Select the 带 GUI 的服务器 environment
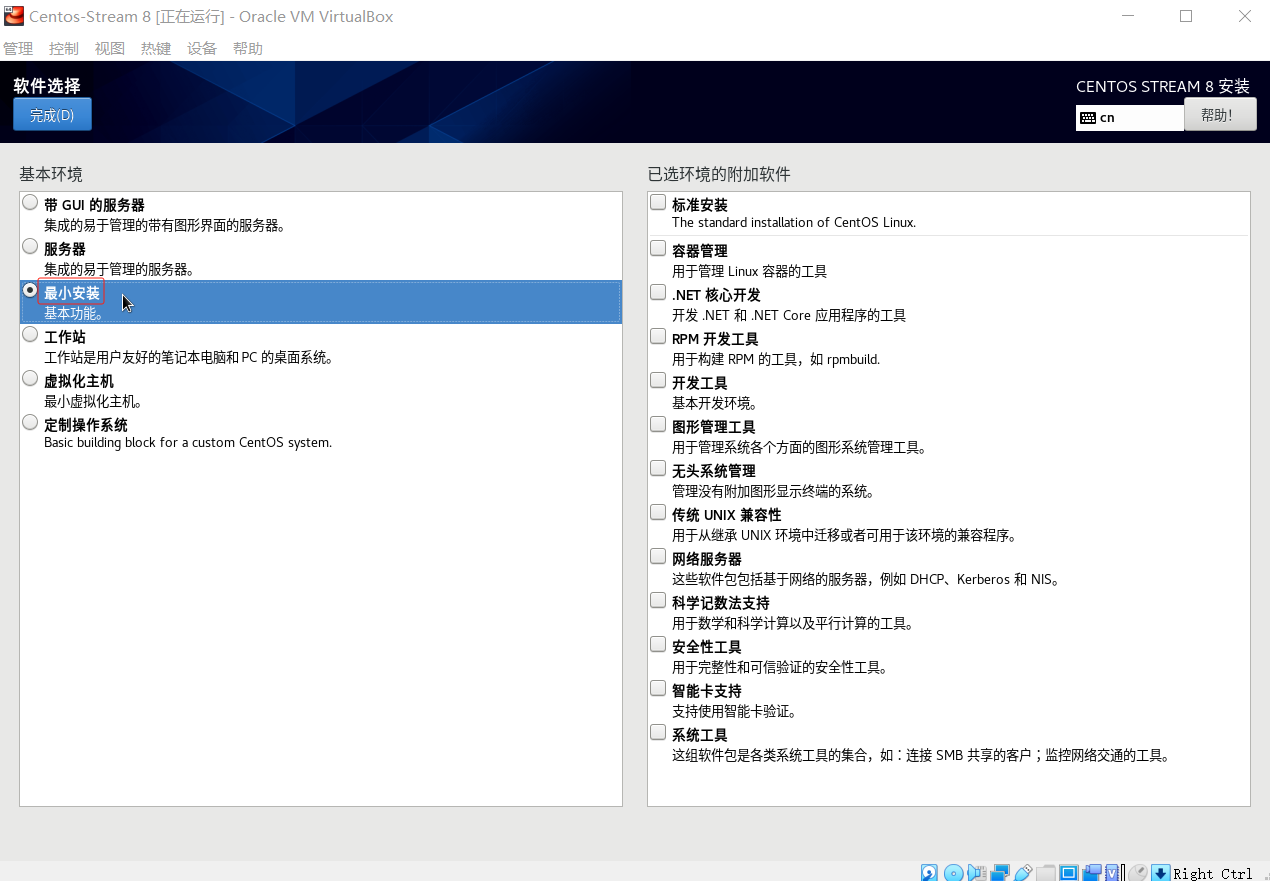The width and height of the screenshot is (1270, 881). pos(30,203)
